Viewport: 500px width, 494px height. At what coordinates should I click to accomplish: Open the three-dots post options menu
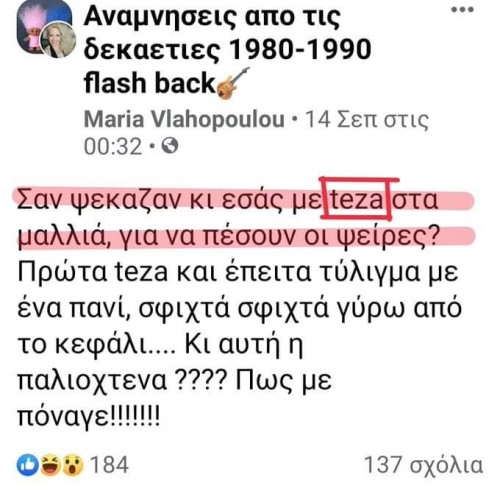tap(462, 9)
